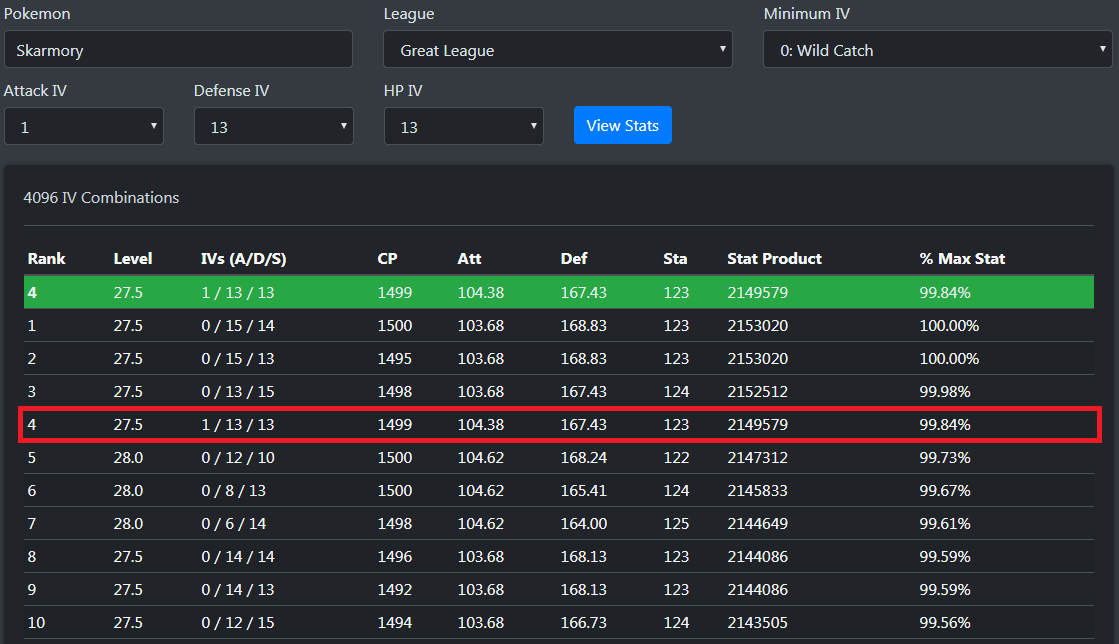Click the % Max Stat column header
The image size is (1119, 644).
(x=962, y=258)
